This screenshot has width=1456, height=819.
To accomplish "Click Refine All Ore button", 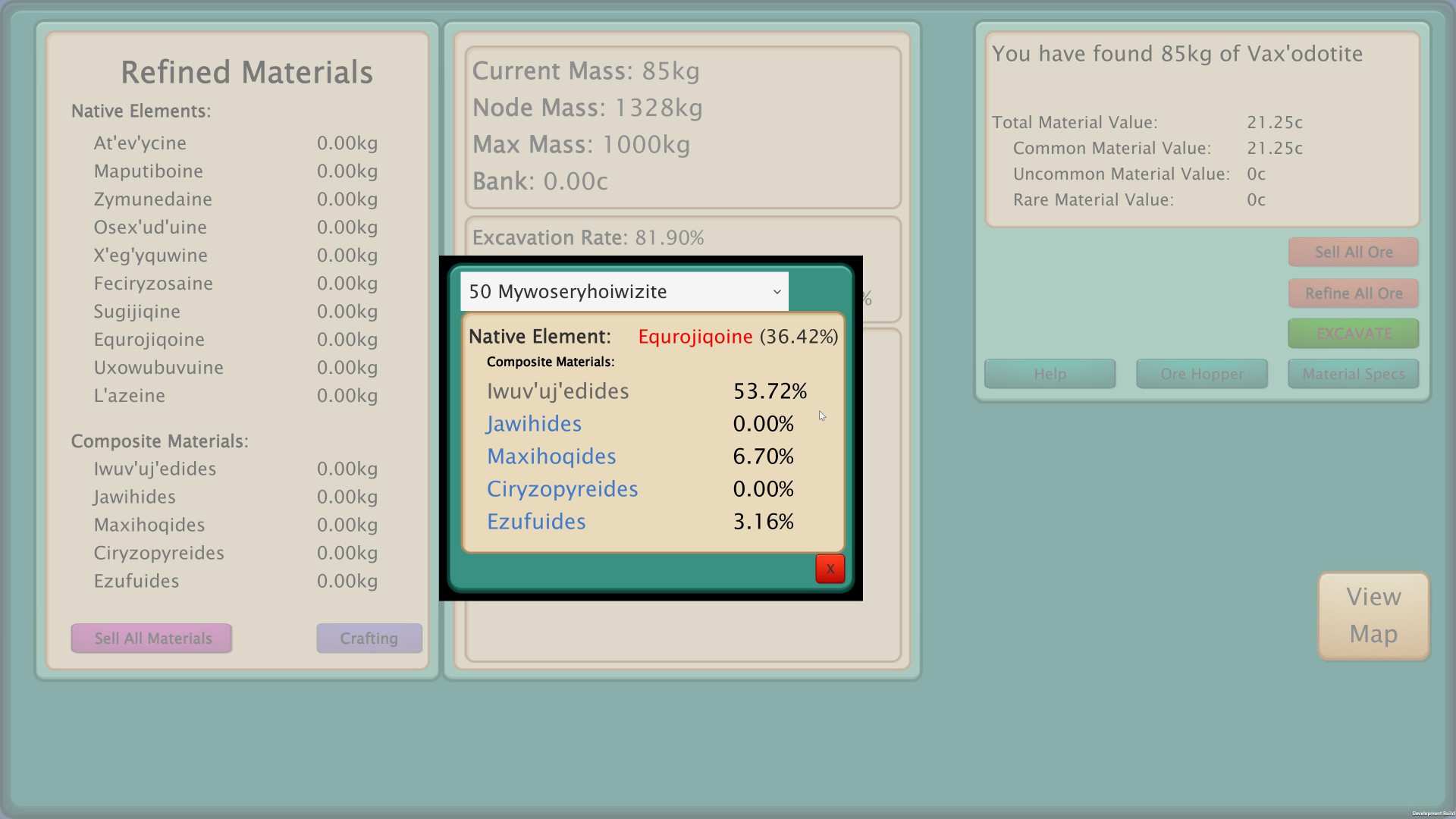I will pos(1354,293).
